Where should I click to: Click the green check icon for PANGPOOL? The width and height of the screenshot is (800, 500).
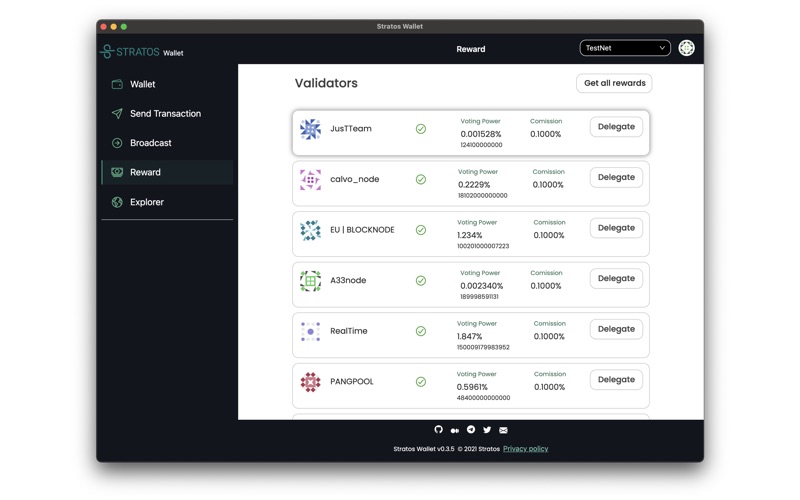(420, 382)
